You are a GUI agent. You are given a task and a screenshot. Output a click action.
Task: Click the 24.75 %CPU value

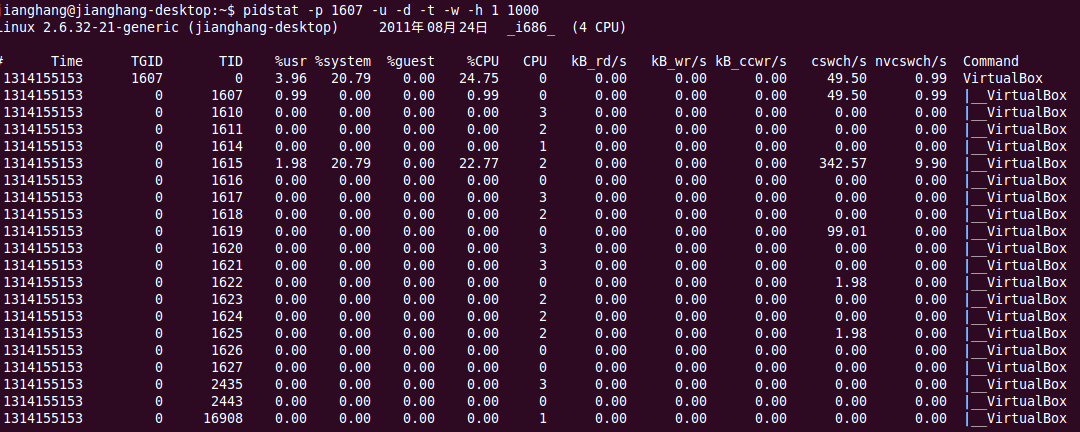click(x=479, y=79)
